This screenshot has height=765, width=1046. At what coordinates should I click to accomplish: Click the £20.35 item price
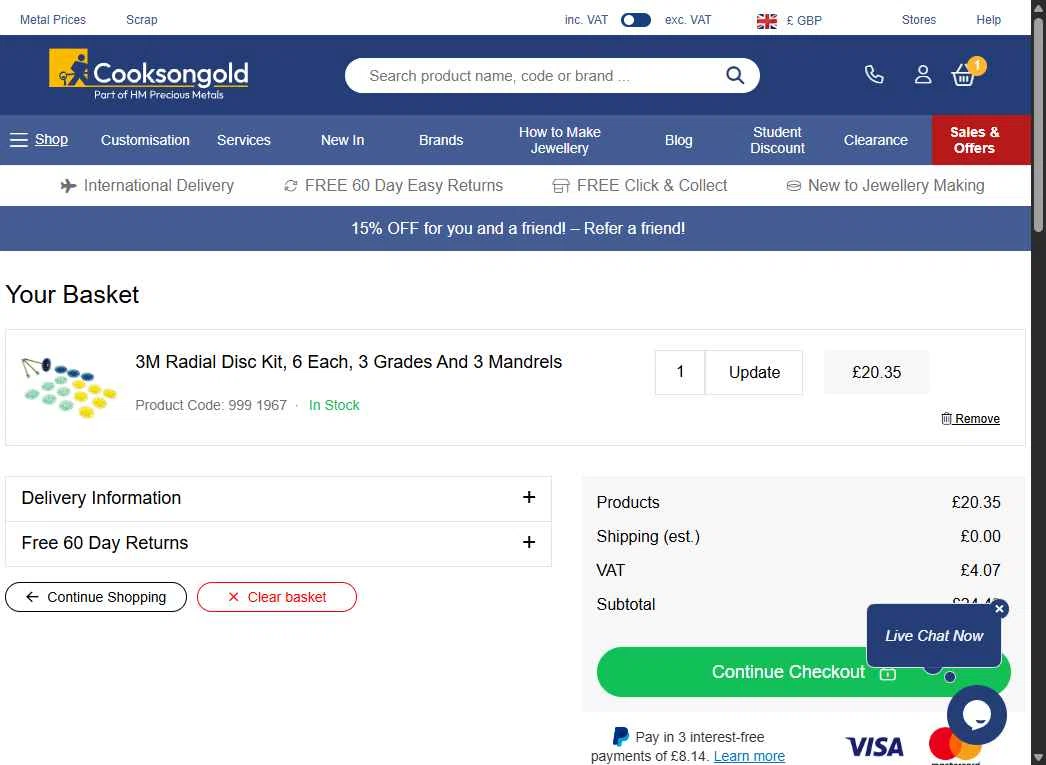coord(876,372)
